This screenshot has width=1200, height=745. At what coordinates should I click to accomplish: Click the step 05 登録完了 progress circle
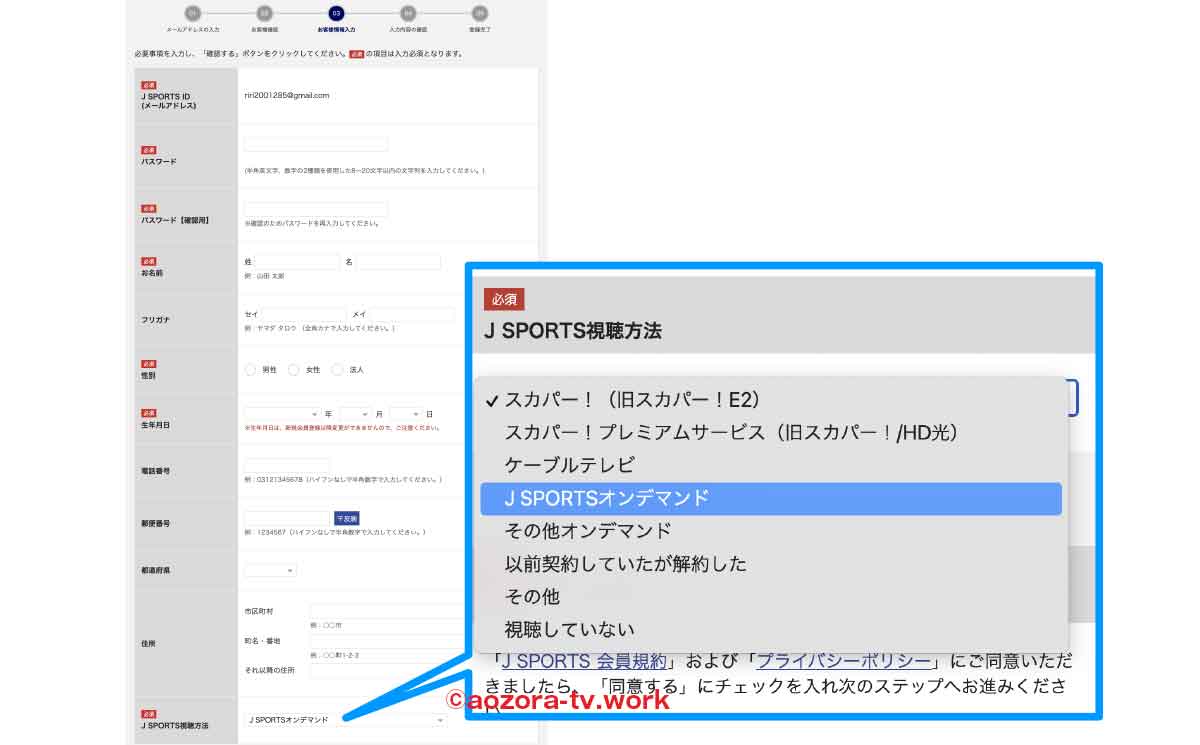[478, 12]
